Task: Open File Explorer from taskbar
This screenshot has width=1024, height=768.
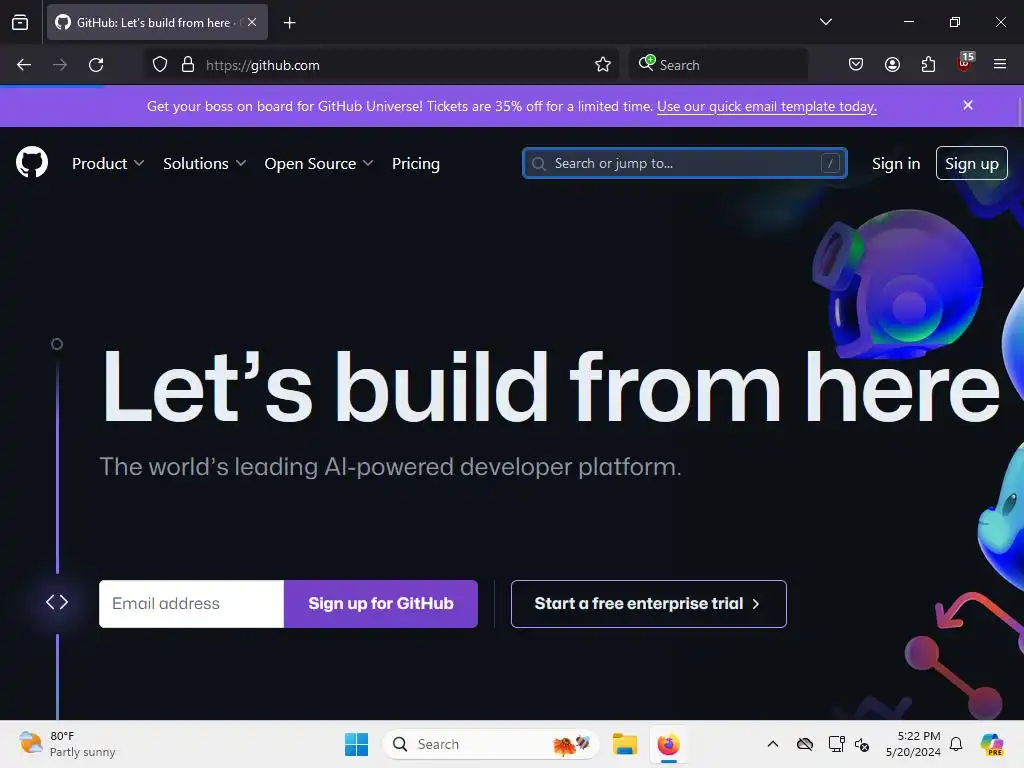Action: [624, 744]
